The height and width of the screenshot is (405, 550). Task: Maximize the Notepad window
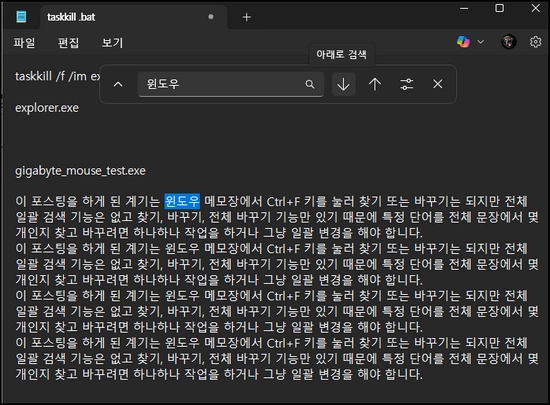click(x=499, y=8)
